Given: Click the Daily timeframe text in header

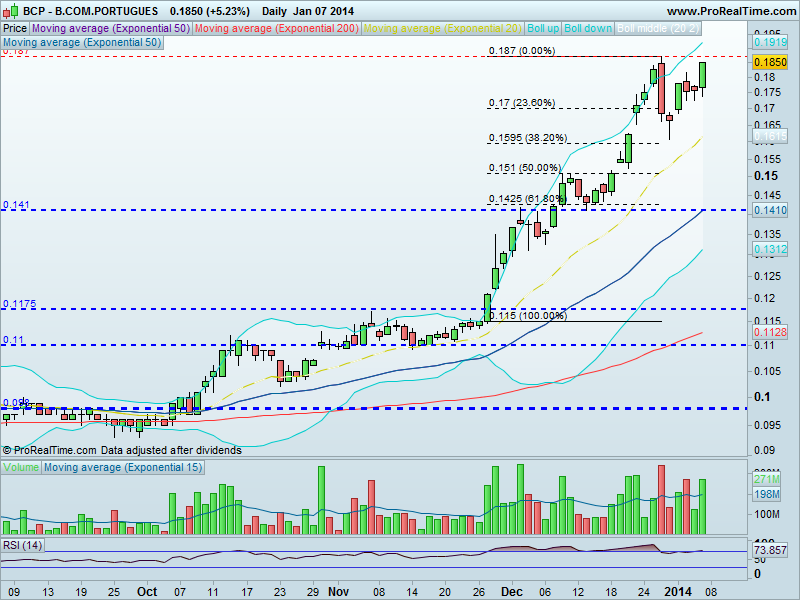Looking at the screenshot, I should pos(275,11).
